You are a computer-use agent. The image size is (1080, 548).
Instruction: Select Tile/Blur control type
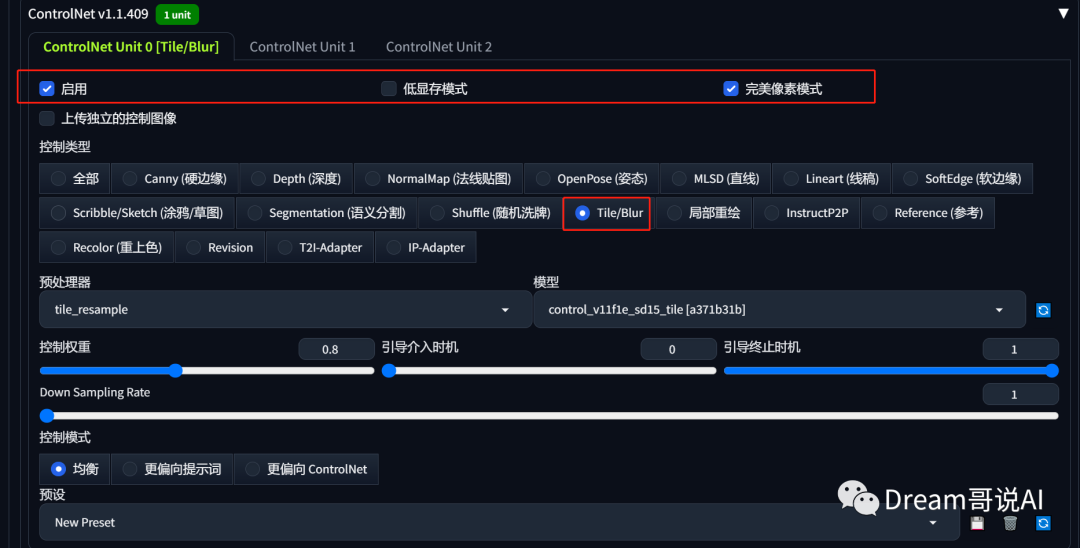[x=607, y=213]
